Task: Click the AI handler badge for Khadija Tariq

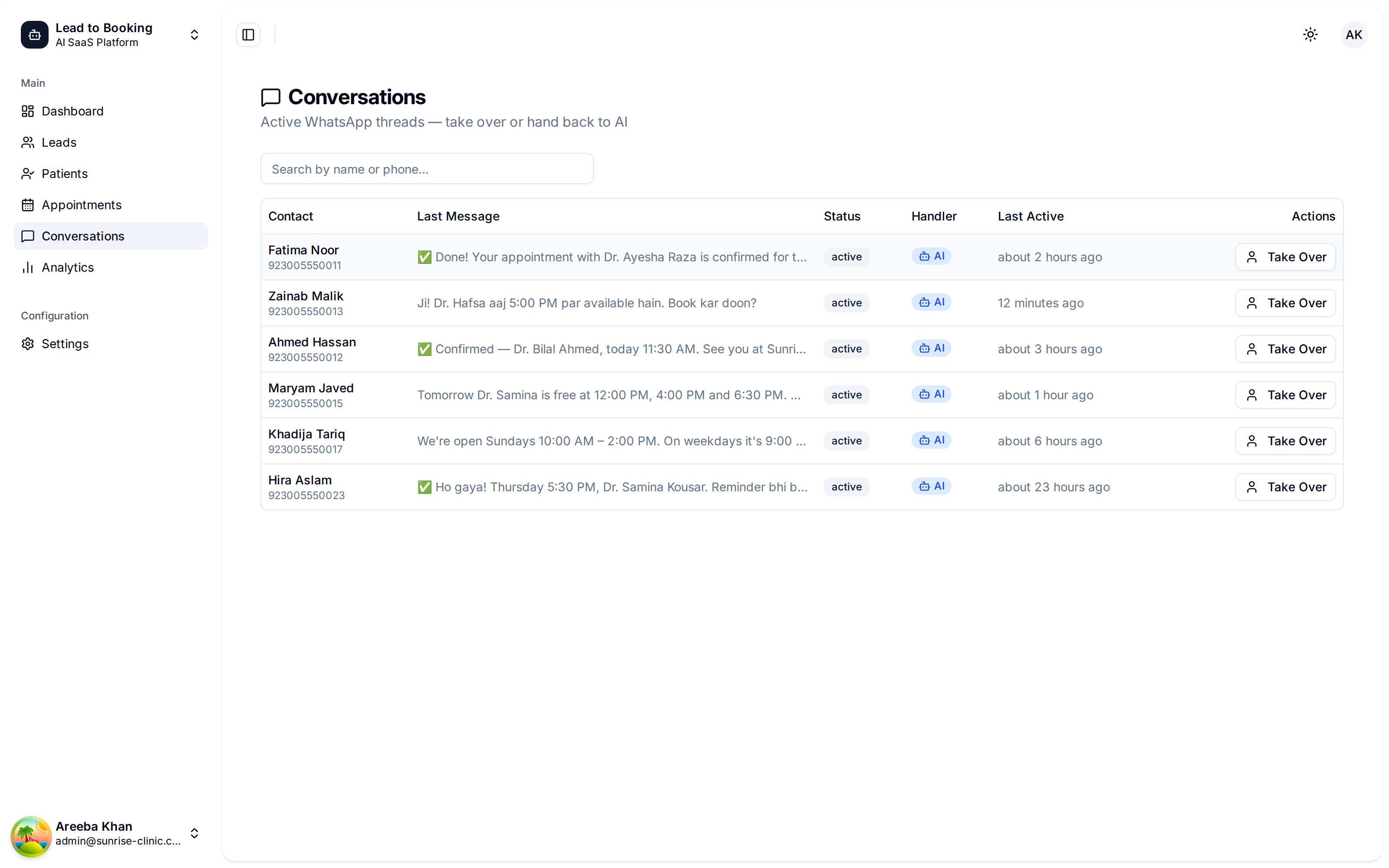Action: (x=931, y=440)
